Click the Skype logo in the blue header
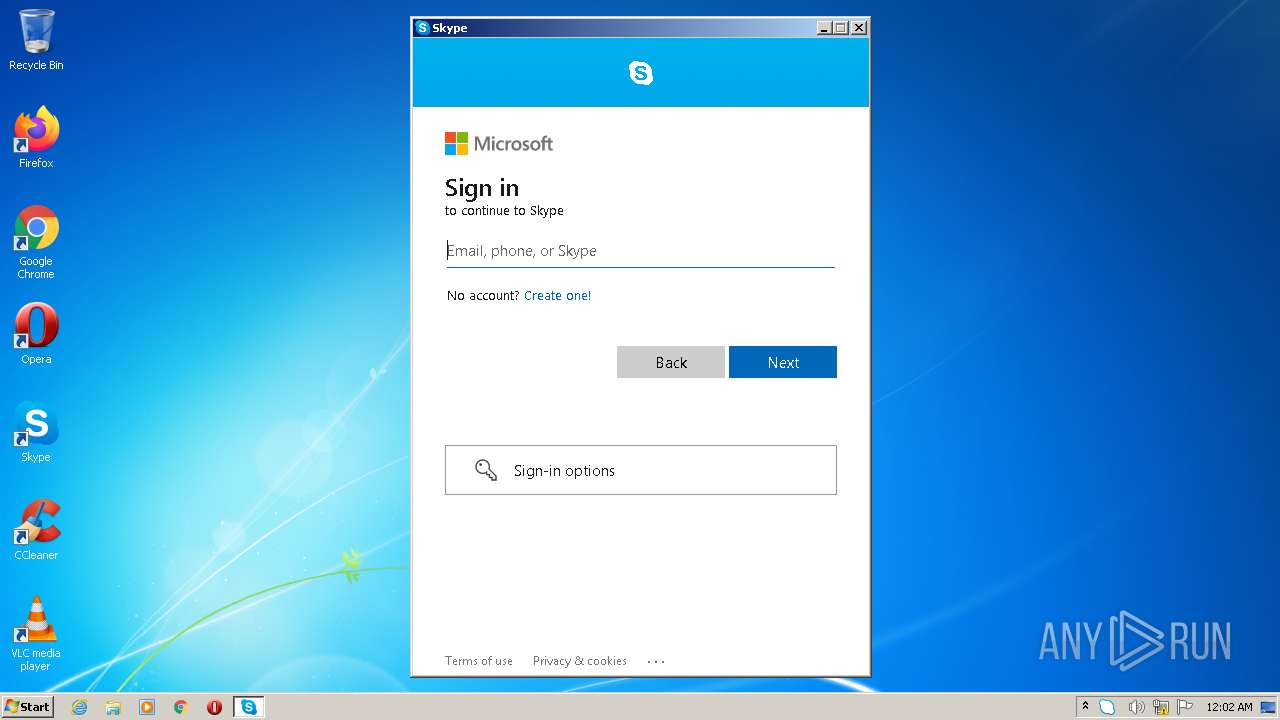 [641, 72]
